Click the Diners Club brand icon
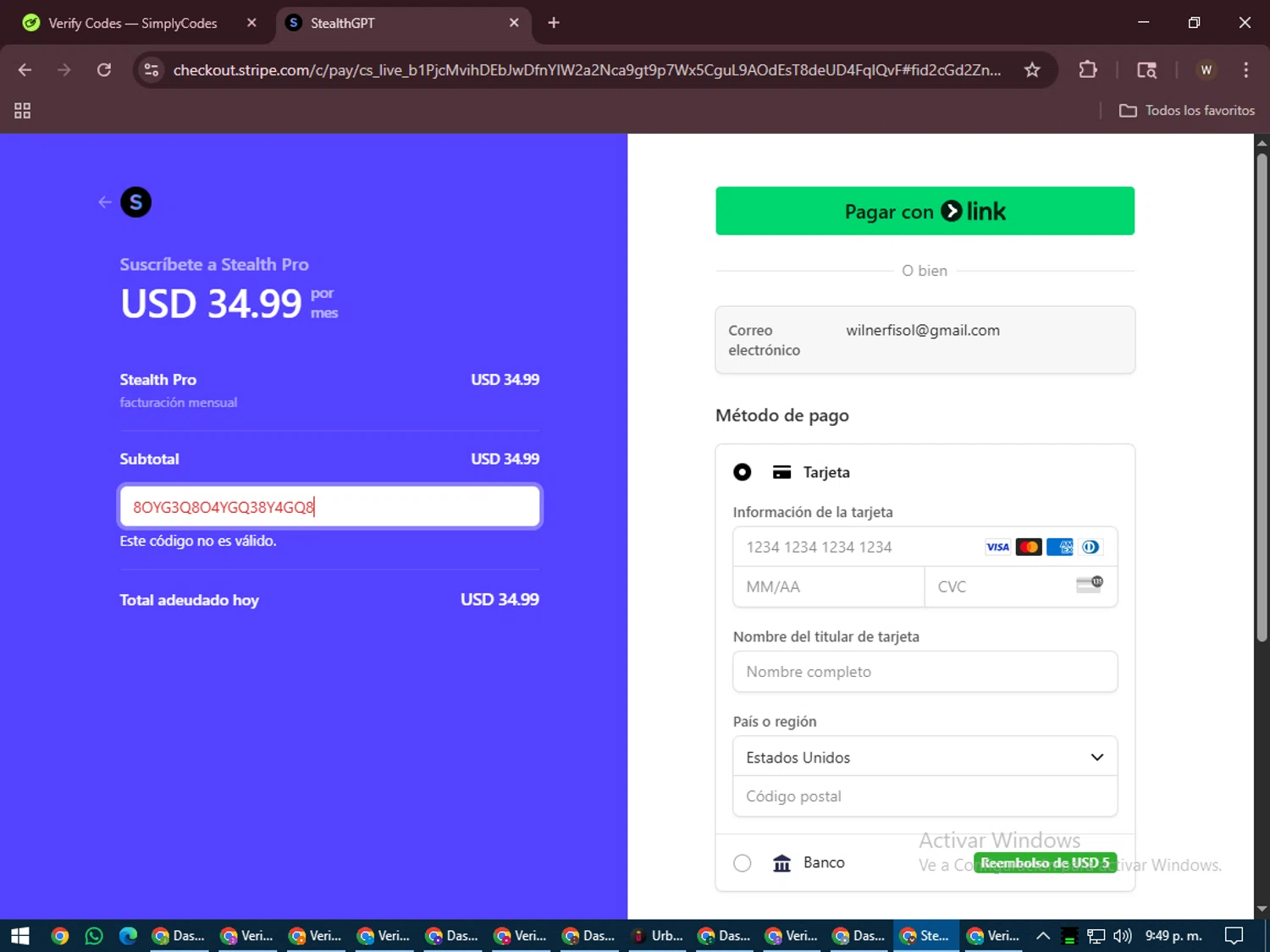 point(1091,548)
